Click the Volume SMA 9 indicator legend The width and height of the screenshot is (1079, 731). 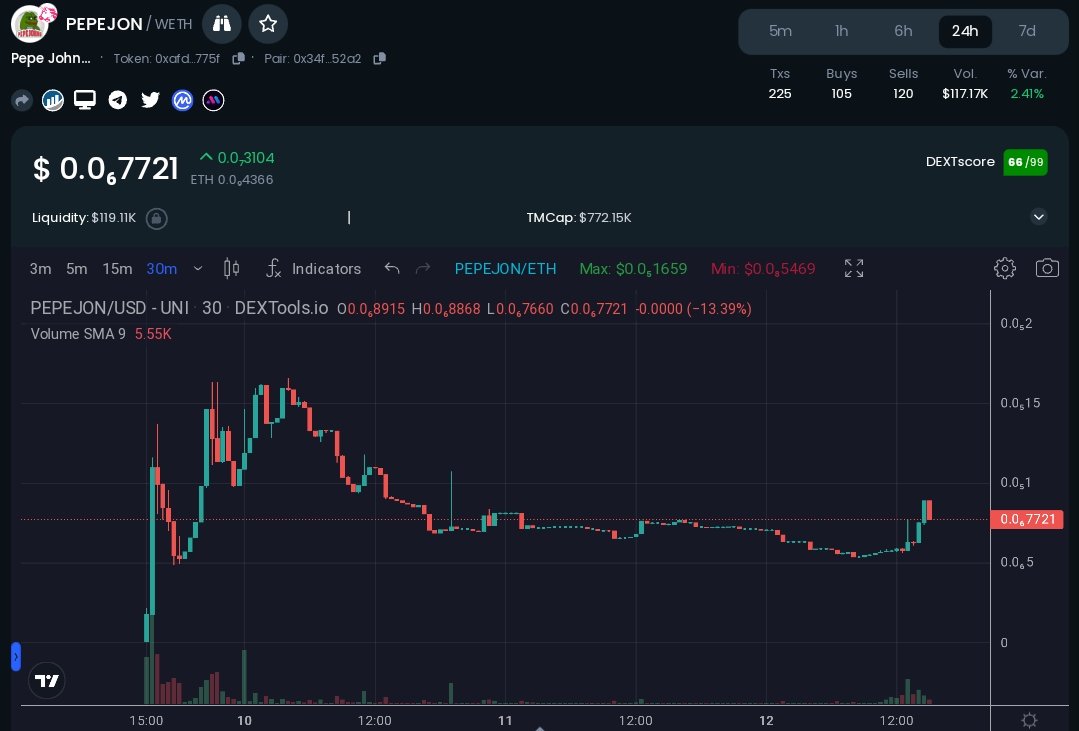(100, 334)
